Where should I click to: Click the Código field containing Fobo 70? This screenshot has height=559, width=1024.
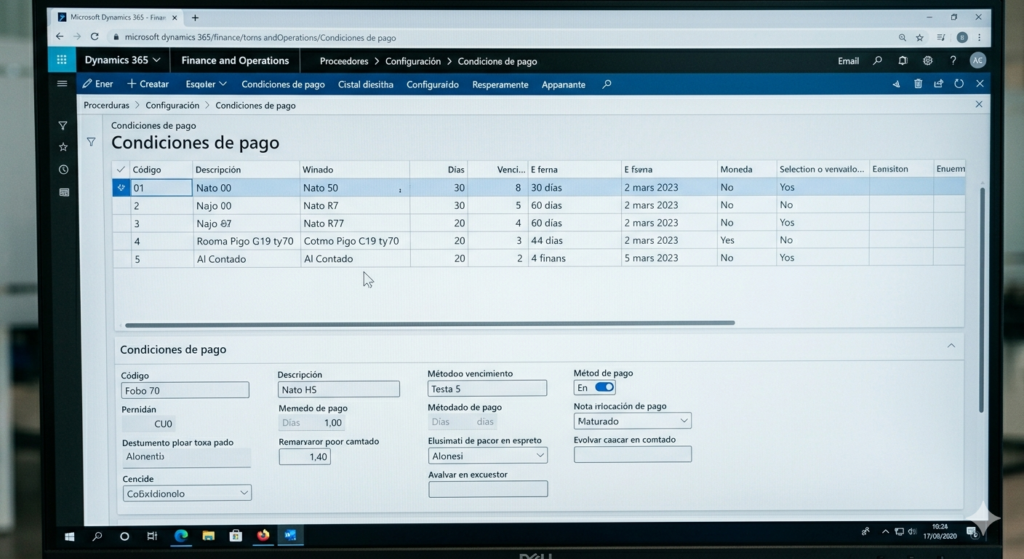(x=185, y=390)
